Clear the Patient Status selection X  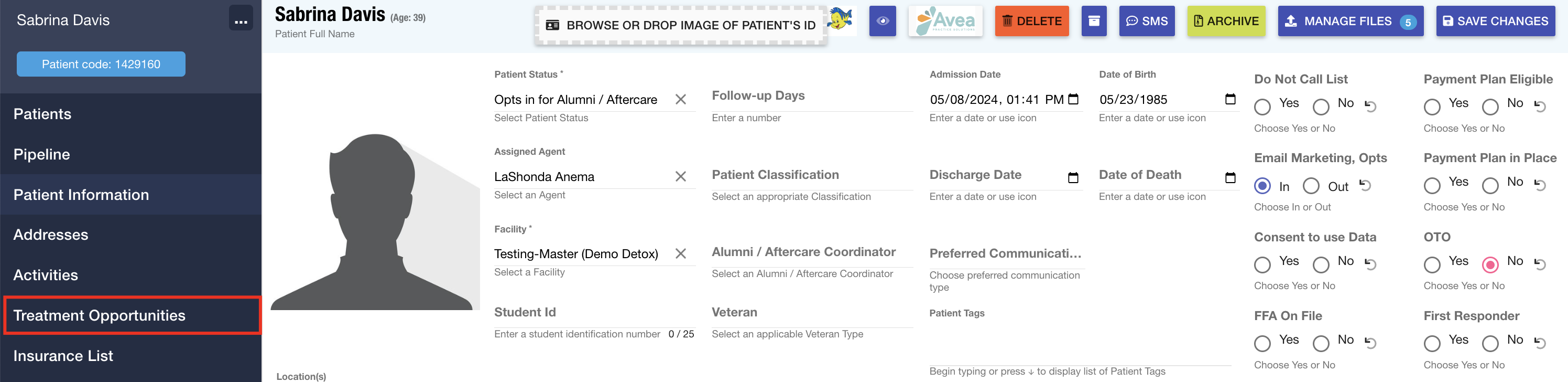point(681,99)
